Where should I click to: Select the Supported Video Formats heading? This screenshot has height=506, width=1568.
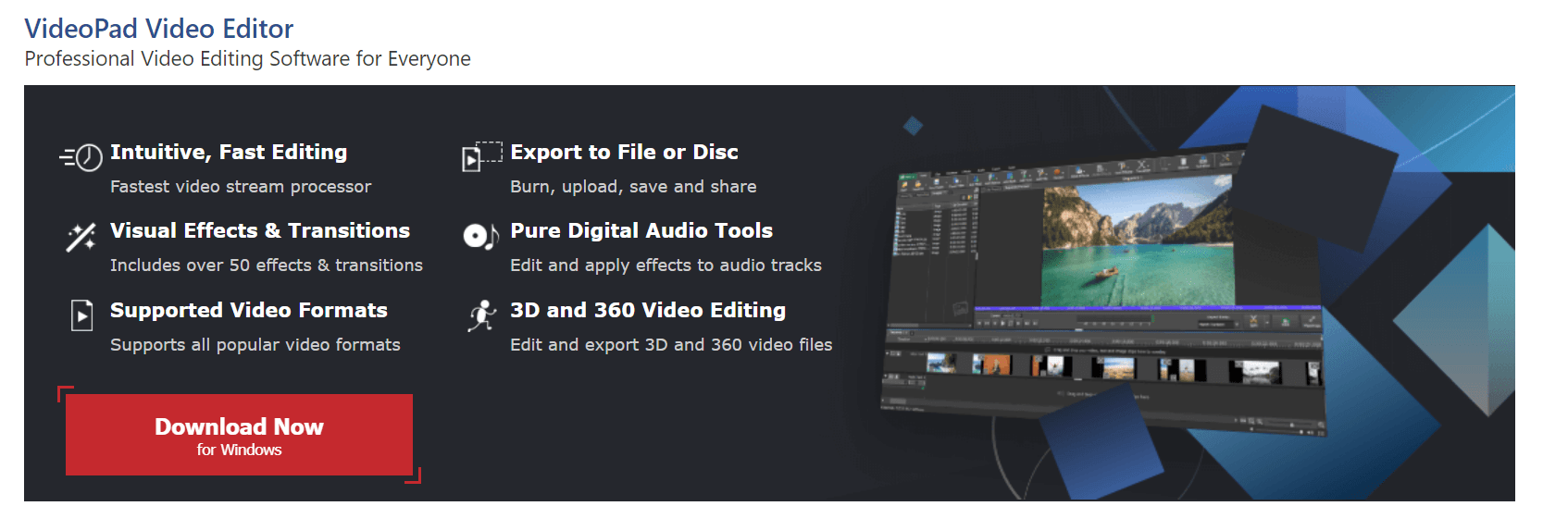pyautogui.click(x=249, y=310)
